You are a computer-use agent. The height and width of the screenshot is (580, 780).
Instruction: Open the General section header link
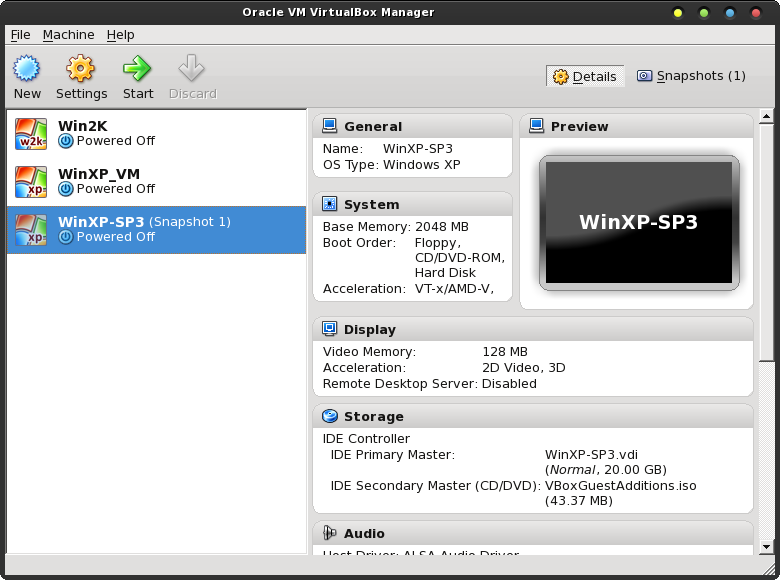[x=373, y=126]
